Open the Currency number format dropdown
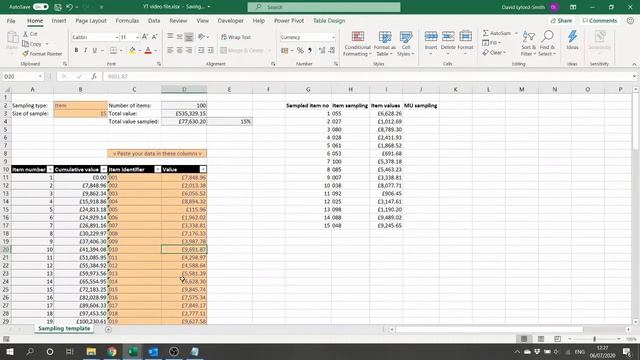This screenshot has width=640, height=360. (333, 37)
